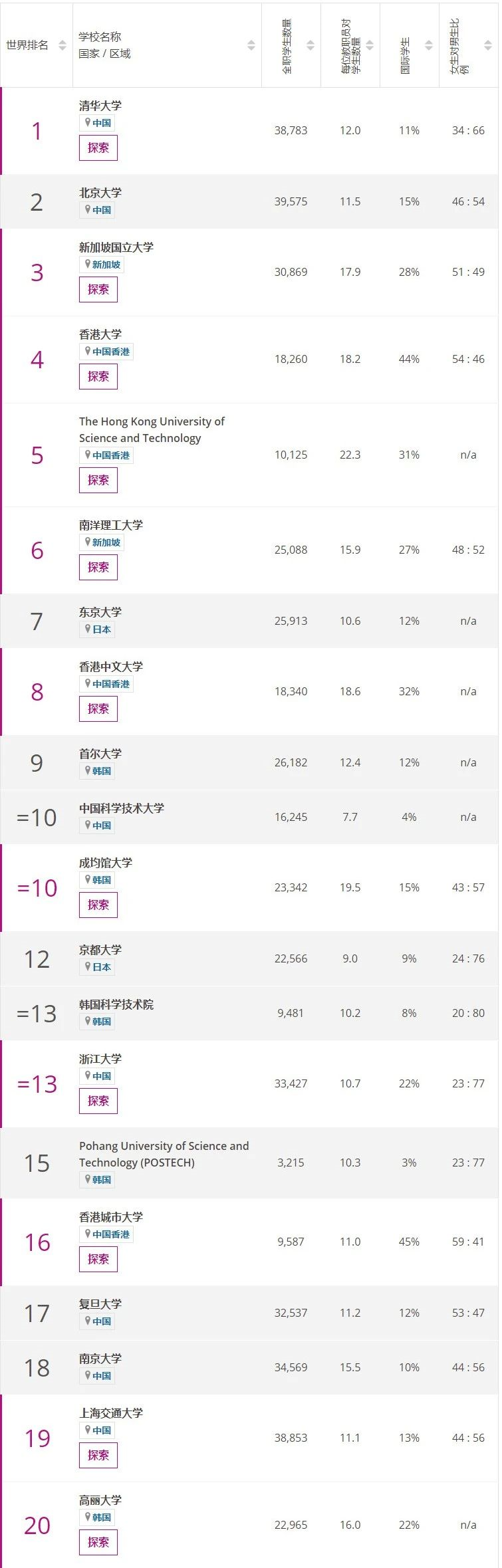The width and height of the screenshot is (502, 1568).
Task: Click 探索 under 高丽大学
Action: [98, 1542]
